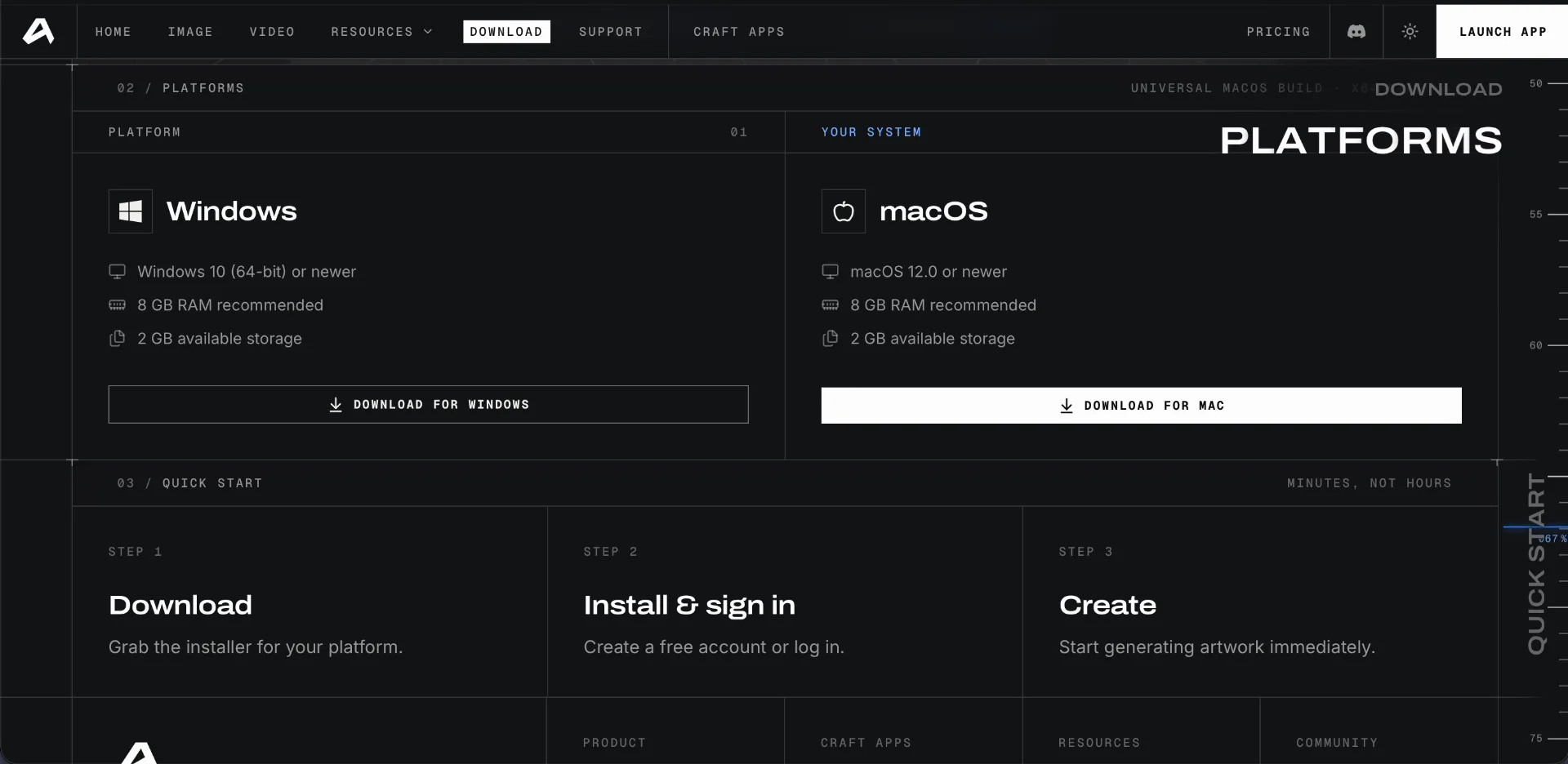Click "Grab the installer for your platform." text
This screenshot has width=1568, height=764.
tap(256, 647)
